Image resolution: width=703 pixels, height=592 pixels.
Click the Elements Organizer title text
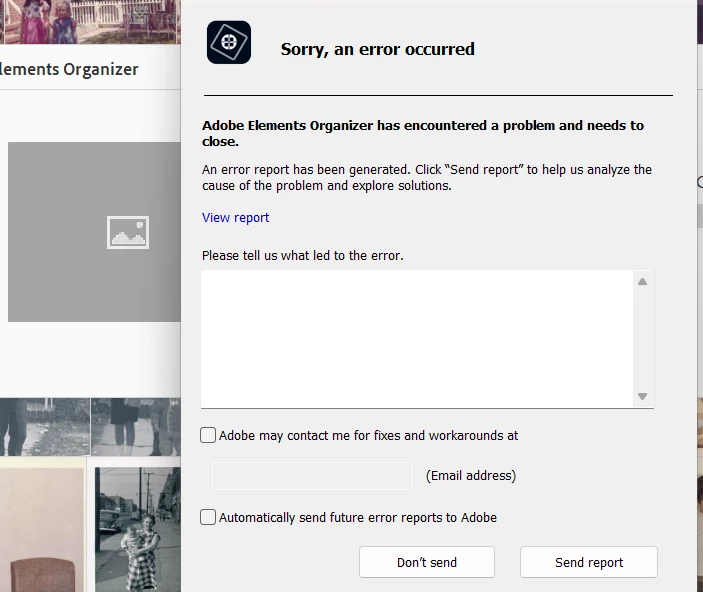(x=69, y=70)
